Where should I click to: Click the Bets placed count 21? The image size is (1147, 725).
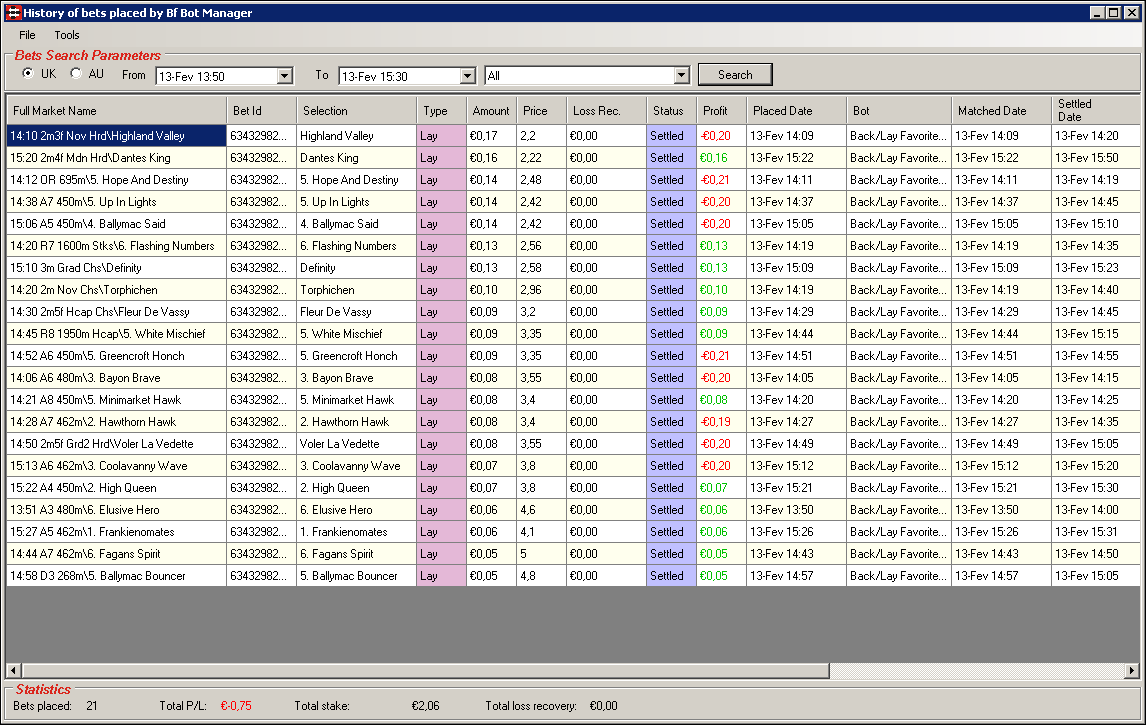91,706
